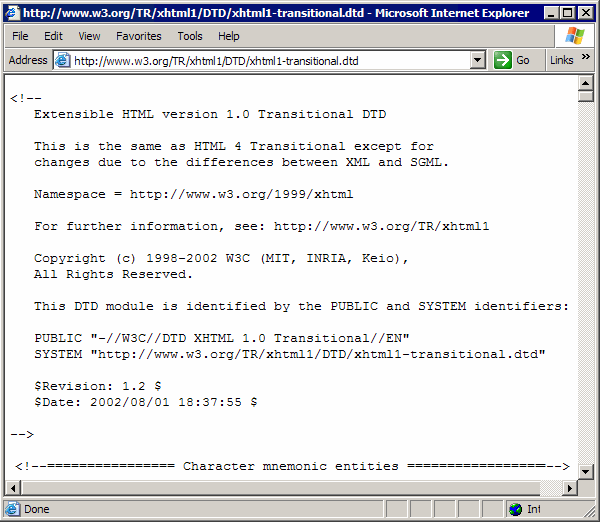The width and height of the screenshot is (600, 522).
Task: Click the 'Character mnemonic entities' comment line
Action: [x=292, y=466]
